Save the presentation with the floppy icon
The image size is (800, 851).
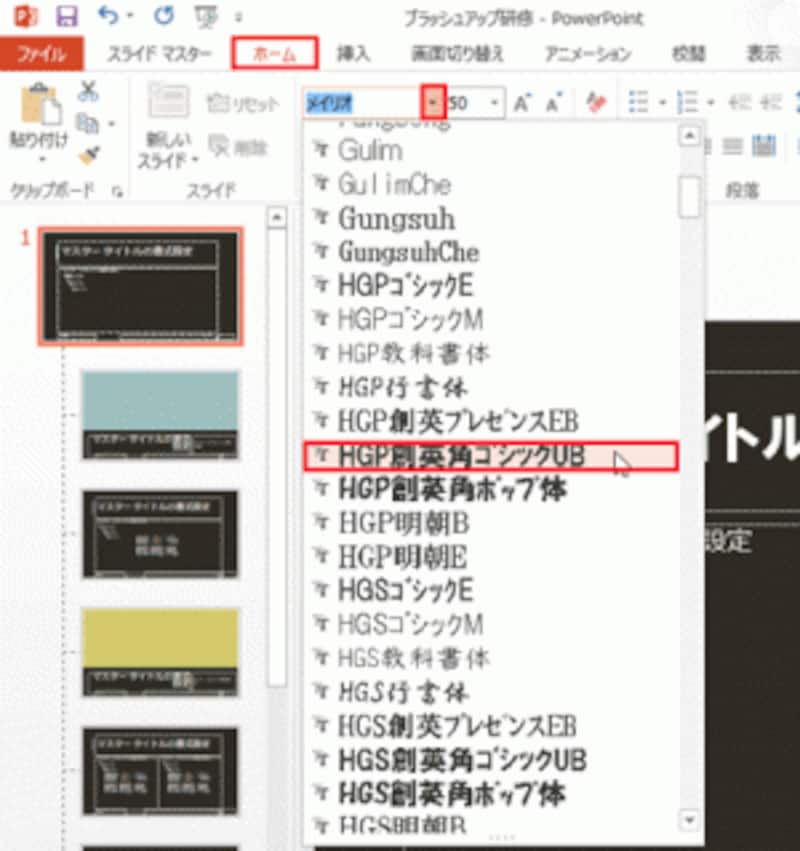(67, 16)
